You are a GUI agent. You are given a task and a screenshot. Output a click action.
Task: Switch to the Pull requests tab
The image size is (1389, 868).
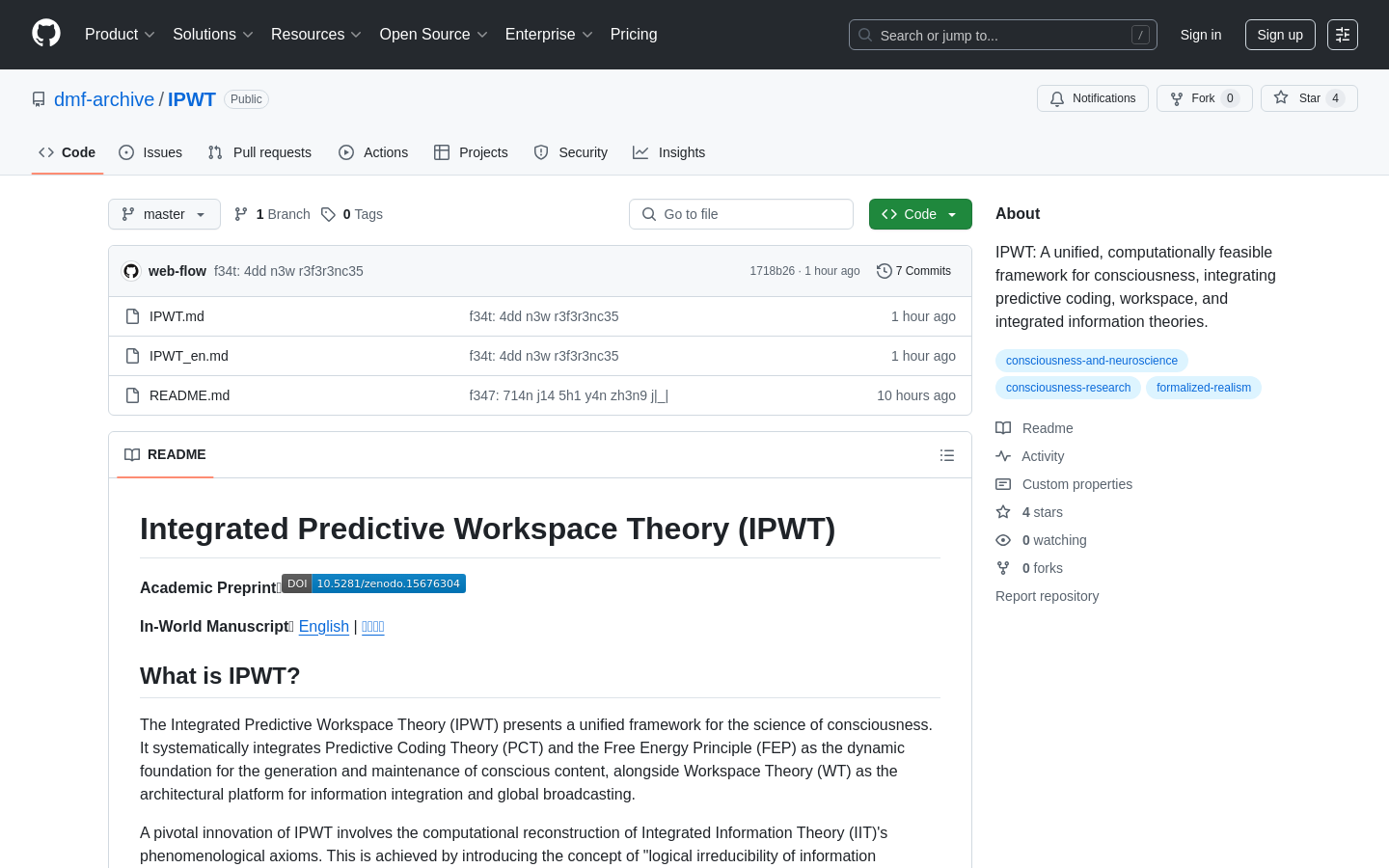click(x=259, y=152)
